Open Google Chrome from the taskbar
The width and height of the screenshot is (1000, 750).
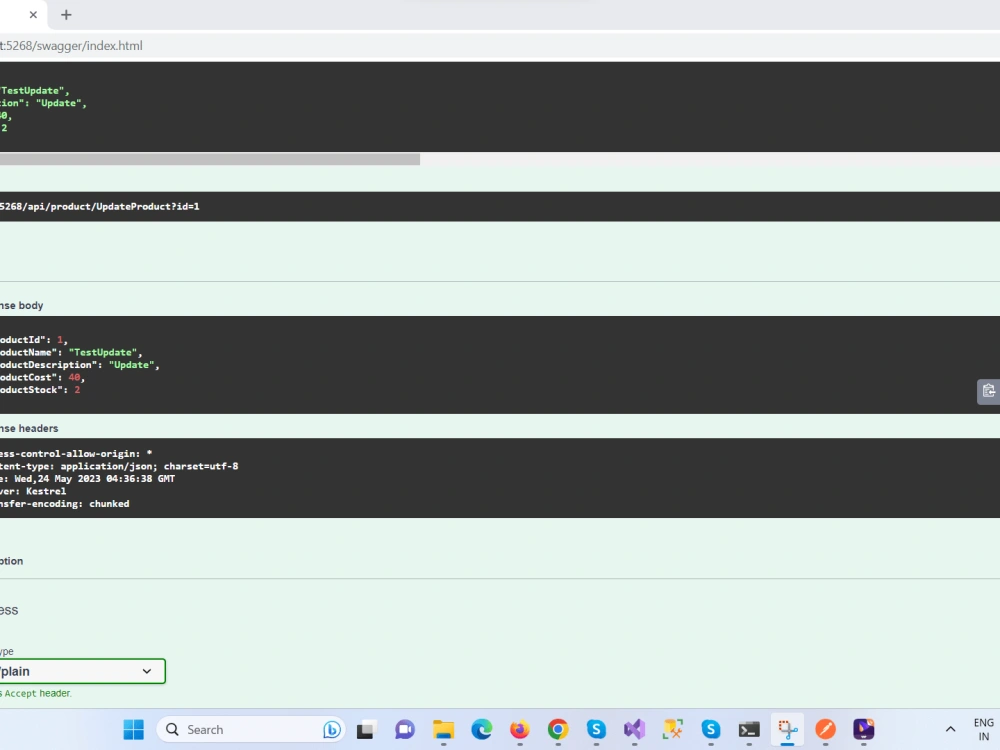[558, 729]
